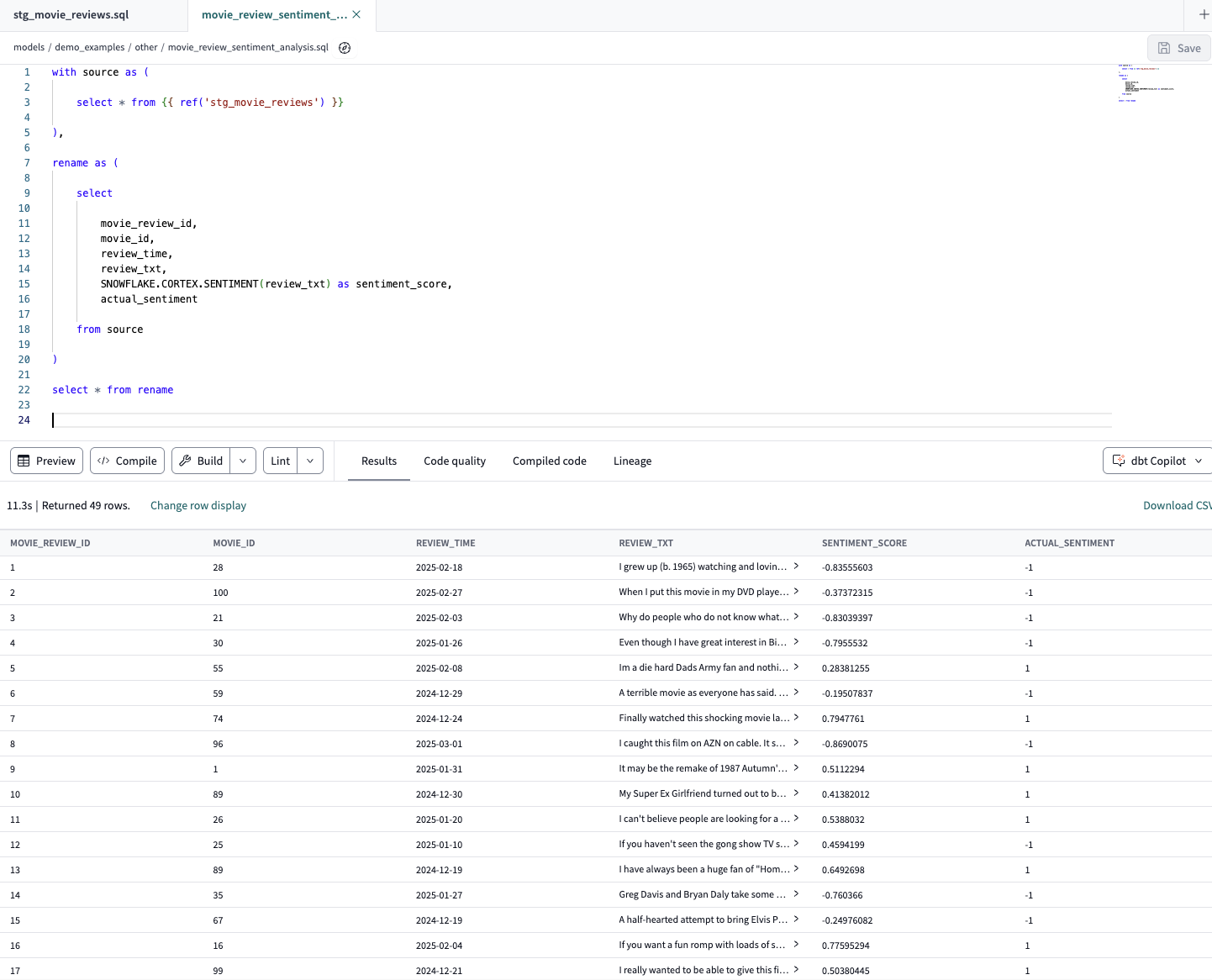Open the dbt Copilot chat icon
This screenshot has width=1212, height=980.
click(x=1119, y=461)
